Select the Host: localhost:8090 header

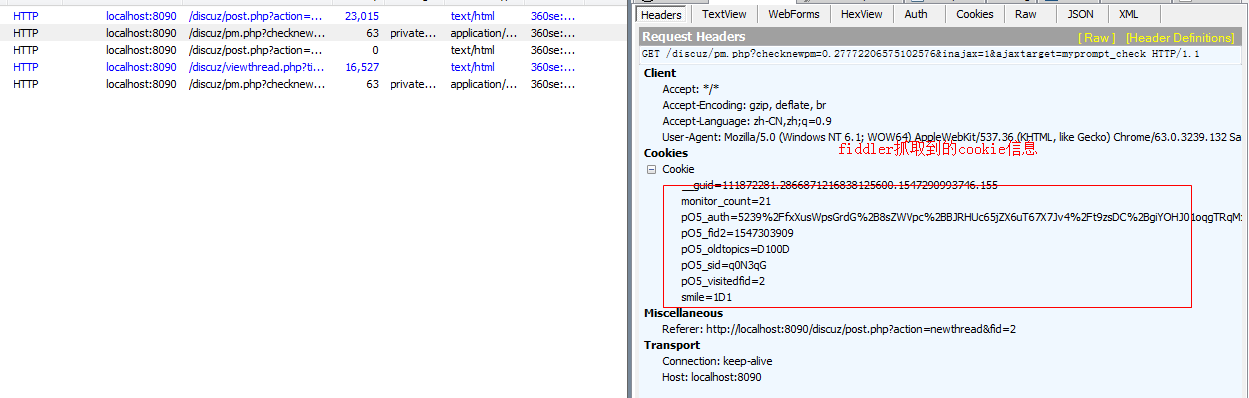(711, 377)
